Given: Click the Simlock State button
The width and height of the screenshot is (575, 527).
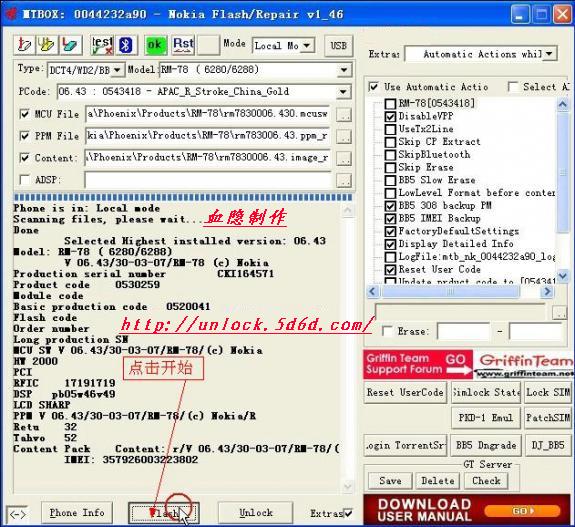Looking at the screenshot, I should [x=486, y=393].
